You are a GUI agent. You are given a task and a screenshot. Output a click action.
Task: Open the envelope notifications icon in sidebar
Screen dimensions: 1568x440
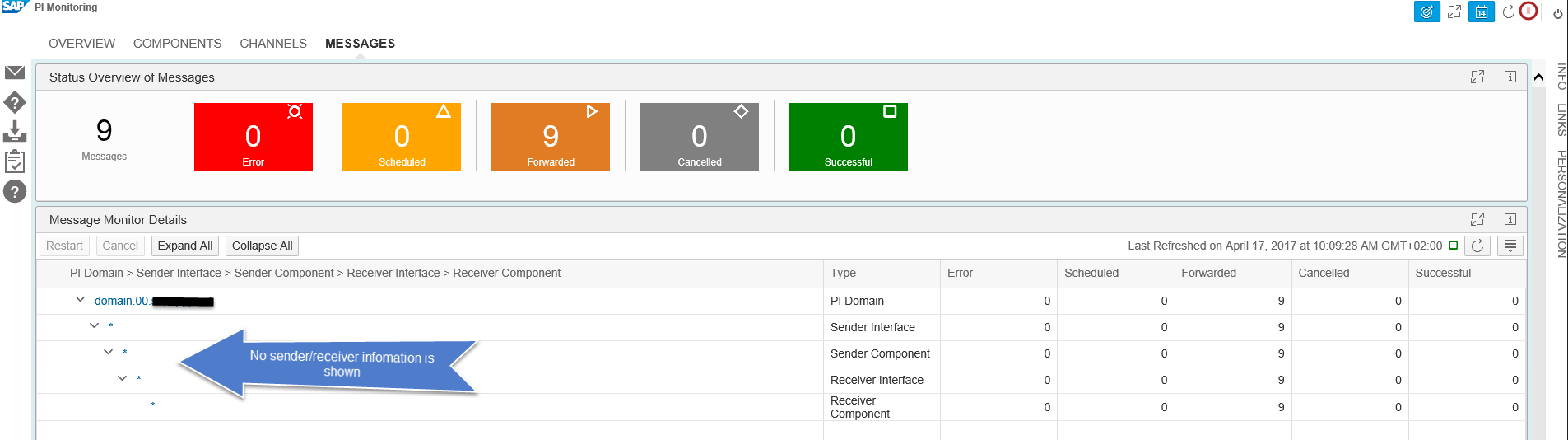(15, 73)
